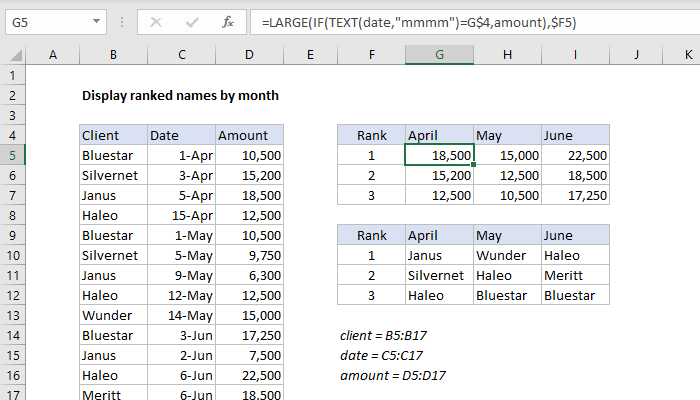
Task: Click the June header in rank amounts table
Action: pos(574,135)
